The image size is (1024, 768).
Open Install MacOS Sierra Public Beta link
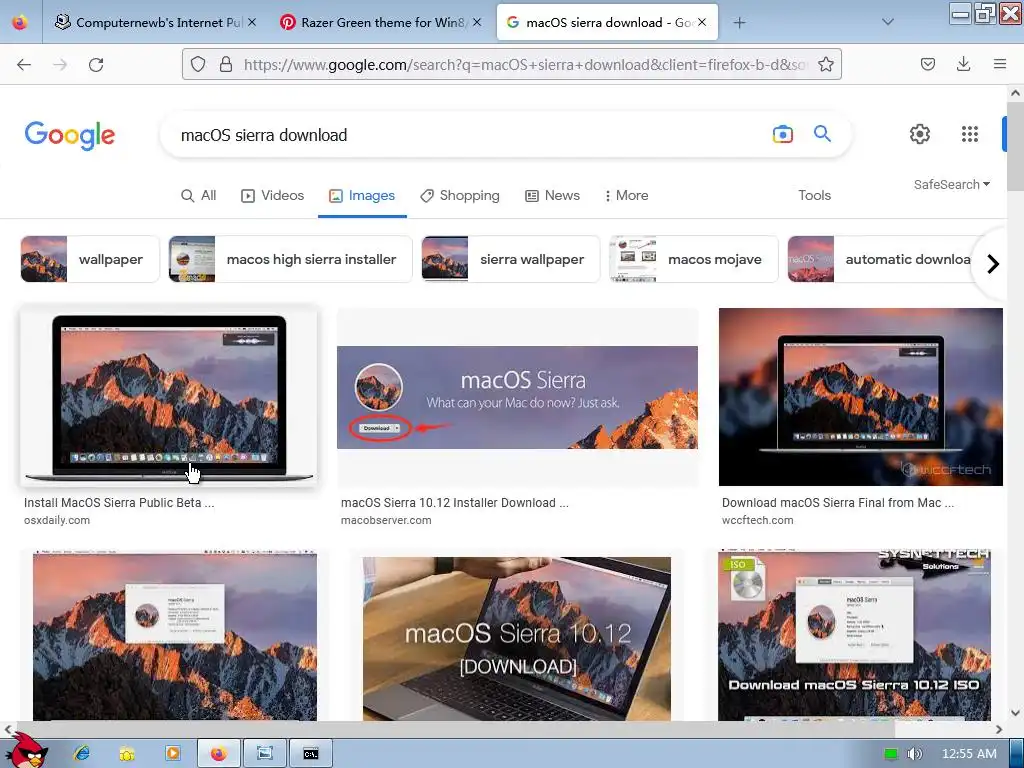(x=119, y=503)
